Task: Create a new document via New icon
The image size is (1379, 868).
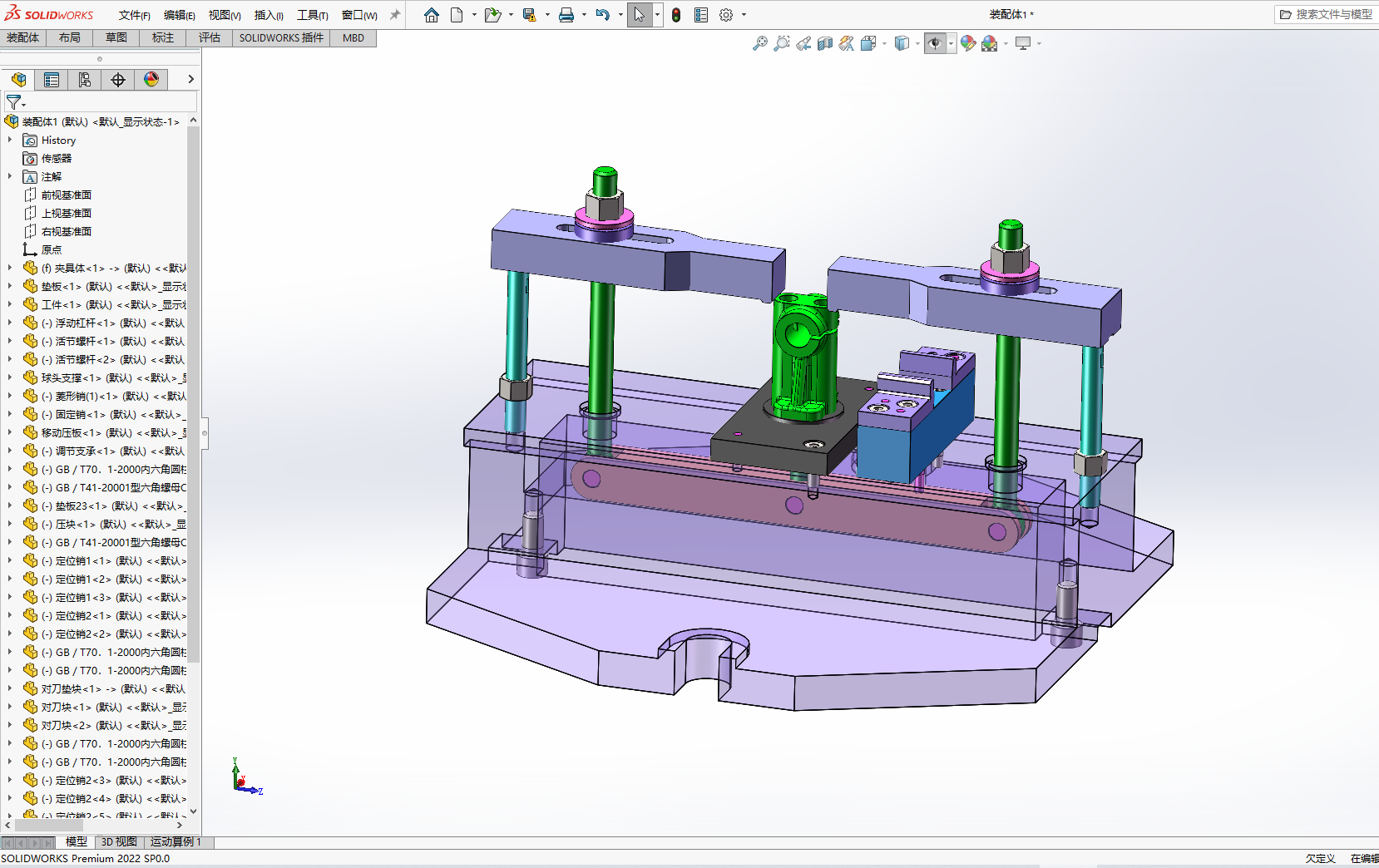Action: point(457,15)
